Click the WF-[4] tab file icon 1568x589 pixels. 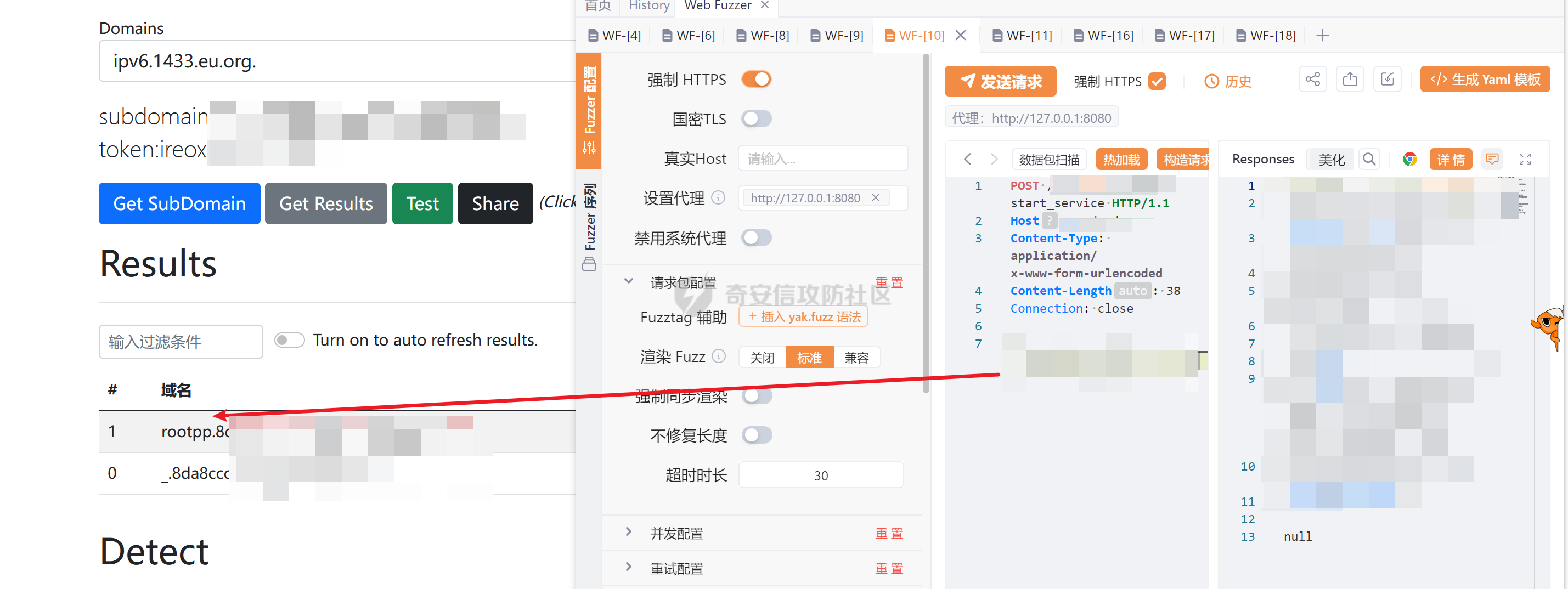593,35
